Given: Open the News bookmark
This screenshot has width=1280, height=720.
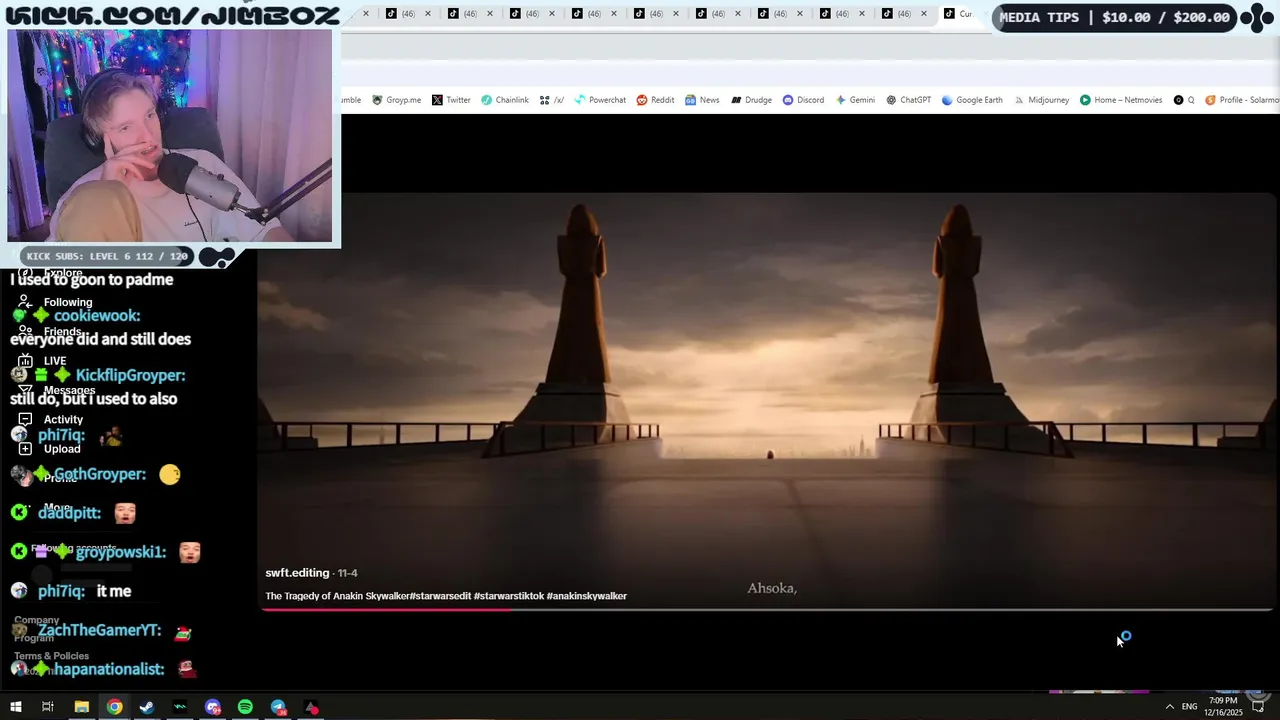Looking at the screenshot, I should [x=702, y=100].
